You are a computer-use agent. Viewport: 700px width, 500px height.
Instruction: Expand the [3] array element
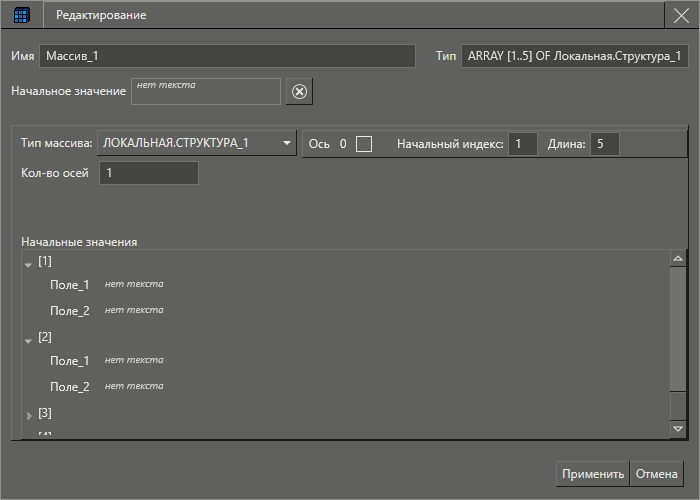[28, 414]
